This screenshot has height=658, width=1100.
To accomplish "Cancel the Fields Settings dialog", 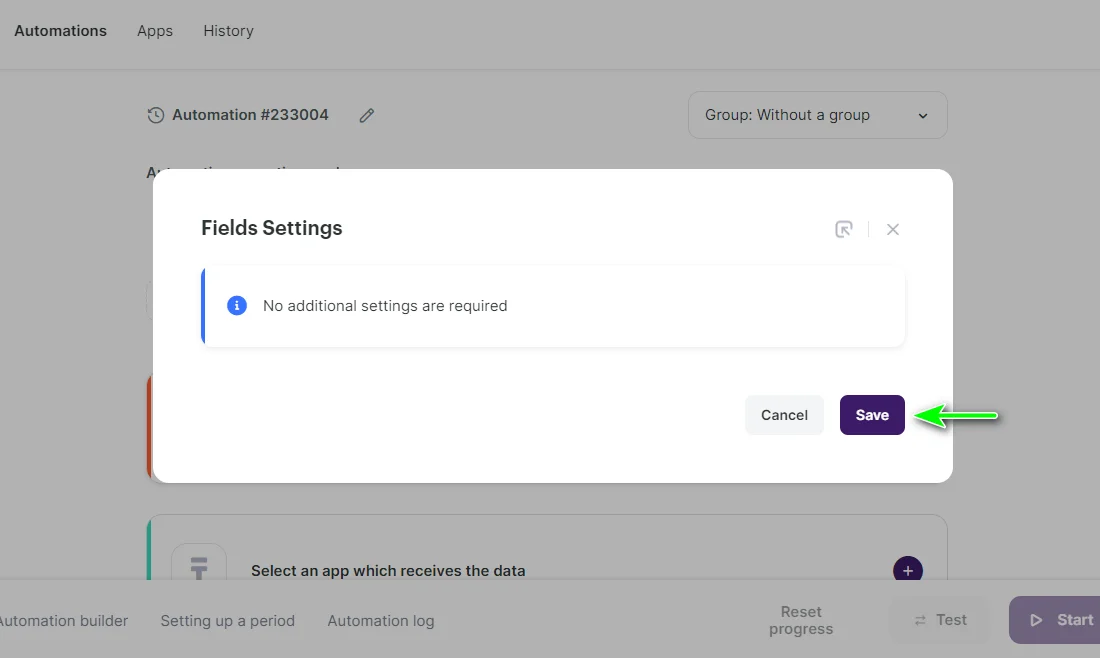I will click(784, 414).
